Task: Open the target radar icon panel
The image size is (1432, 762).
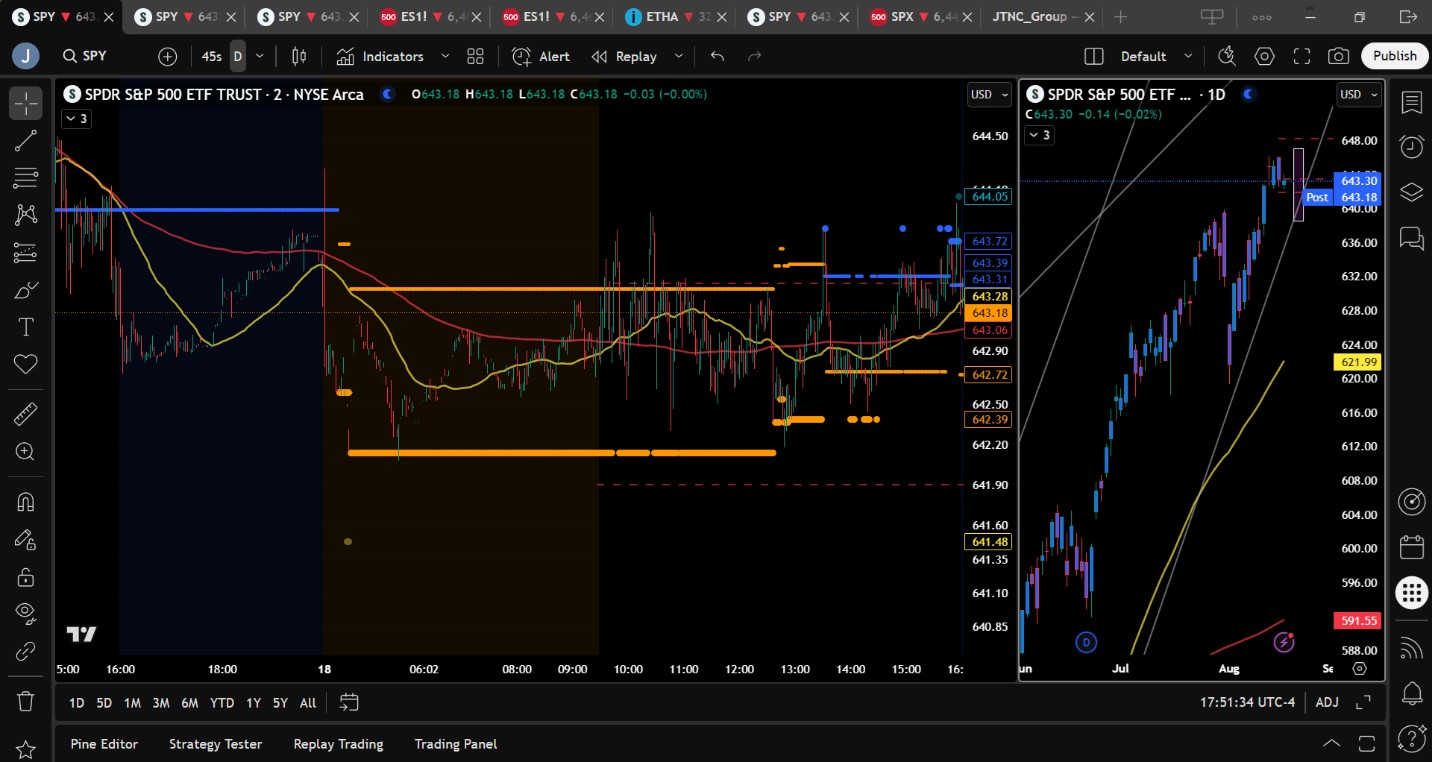Action: tap(1411, 502)
